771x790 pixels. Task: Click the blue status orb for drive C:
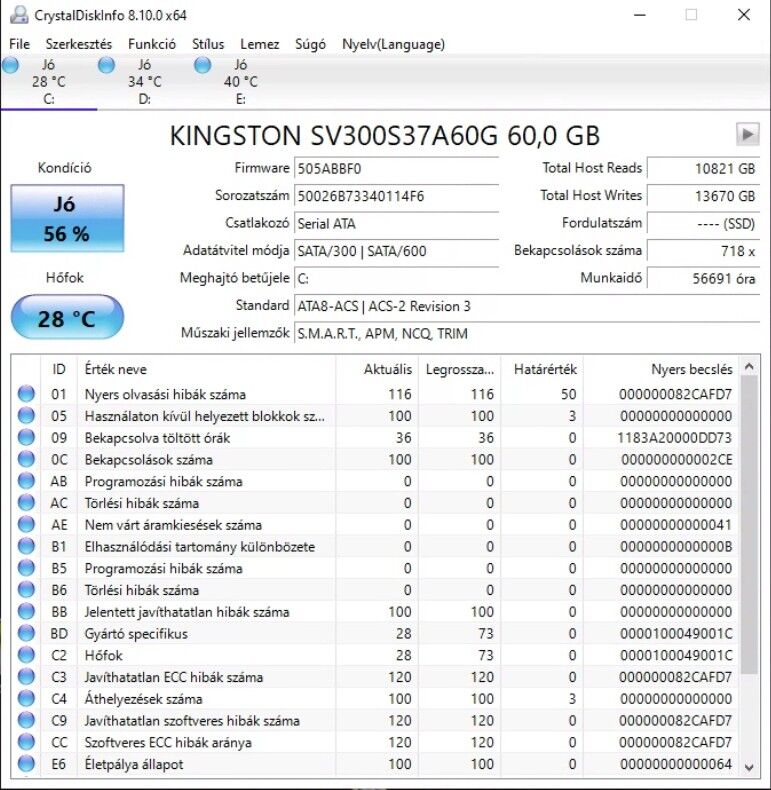point(11,65)
